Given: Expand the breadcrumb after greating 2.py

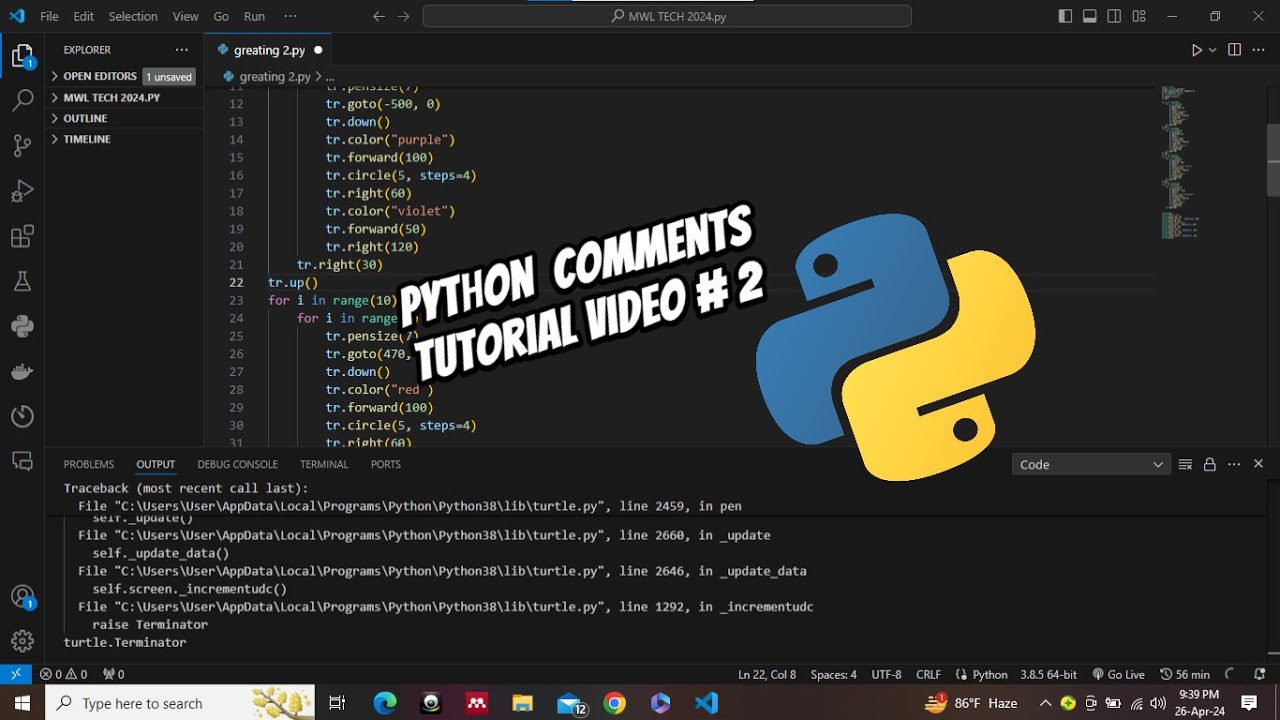Looking at the screenshot, I should tap(329, 76).
